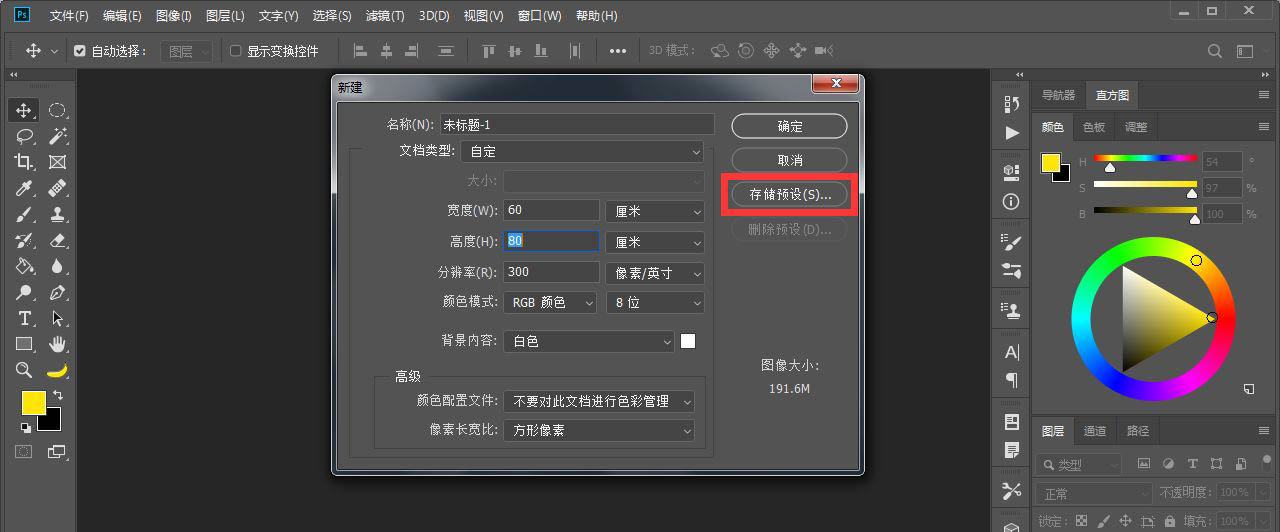Open the Character panel icon
1280x532 pixels.
pos(1012,352)
